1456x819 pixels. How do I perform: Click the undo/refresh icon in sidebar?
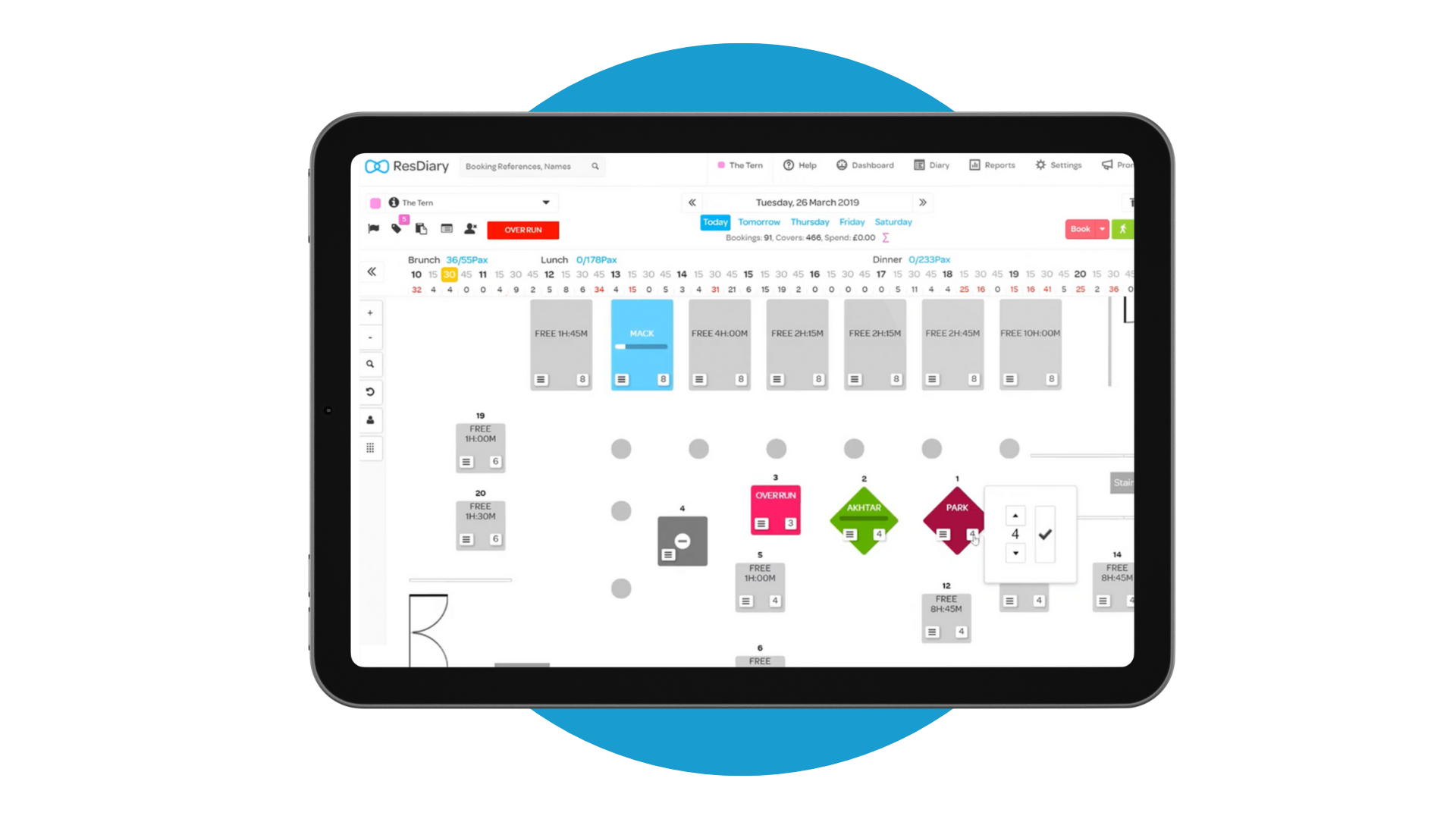tap(371, 391)
